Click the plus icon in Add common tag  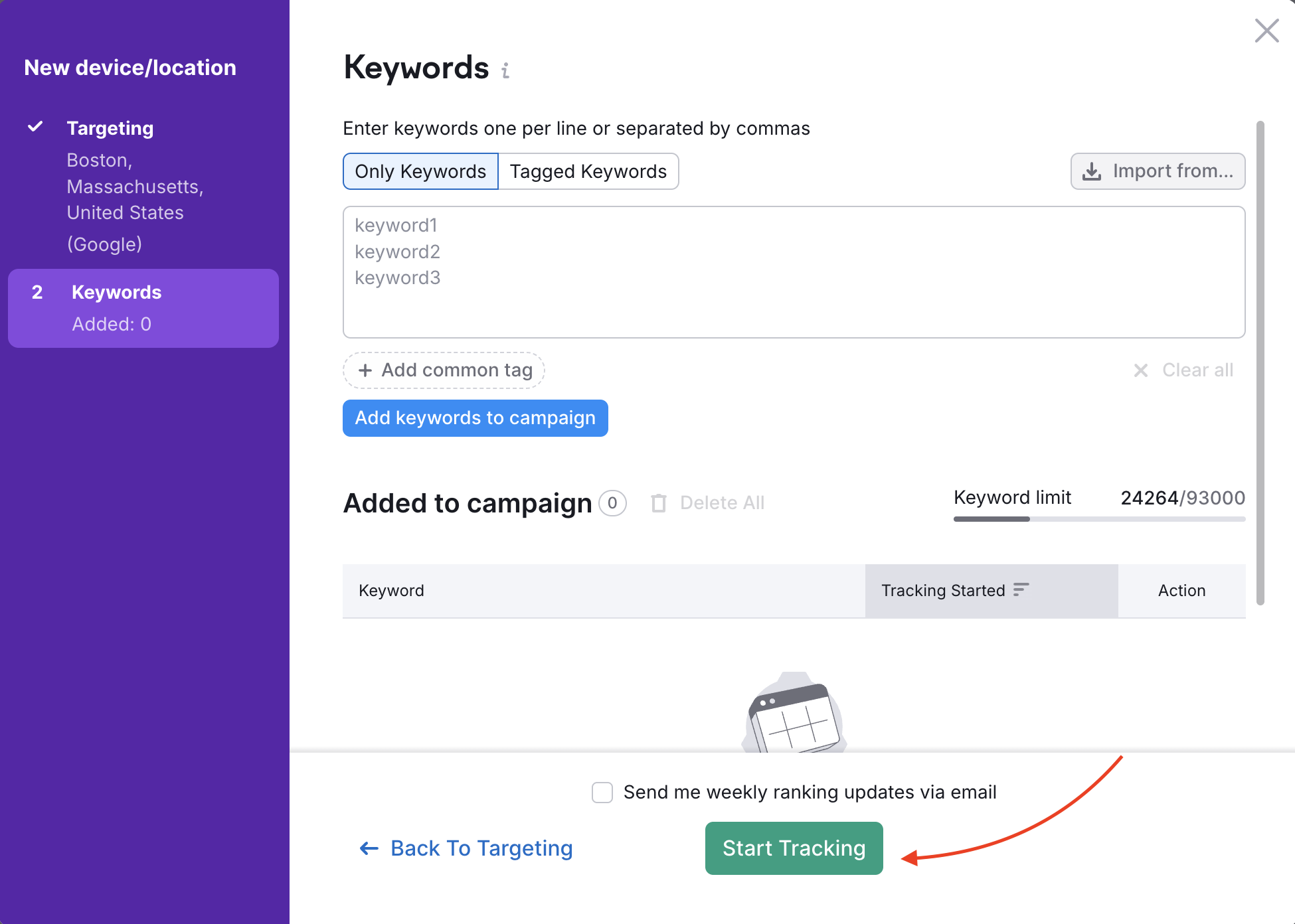[365, 370]
